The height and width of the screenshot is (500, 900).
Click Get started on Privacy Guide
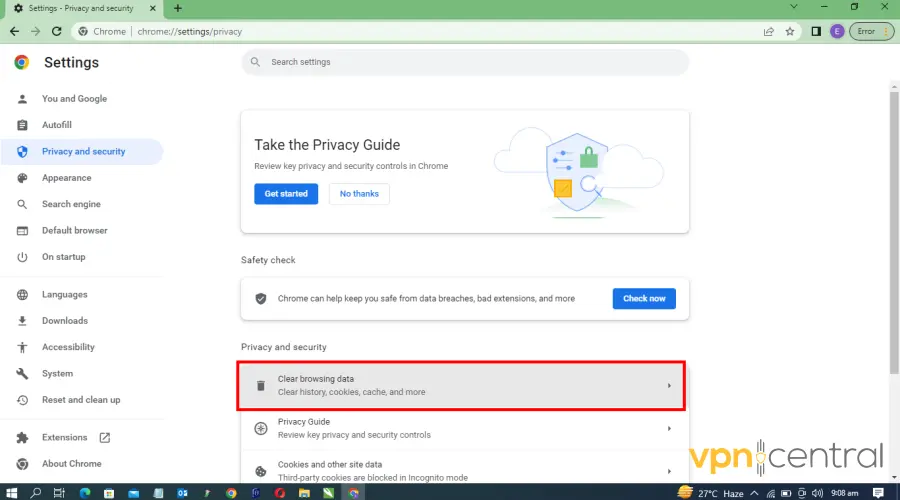point(286,194)
